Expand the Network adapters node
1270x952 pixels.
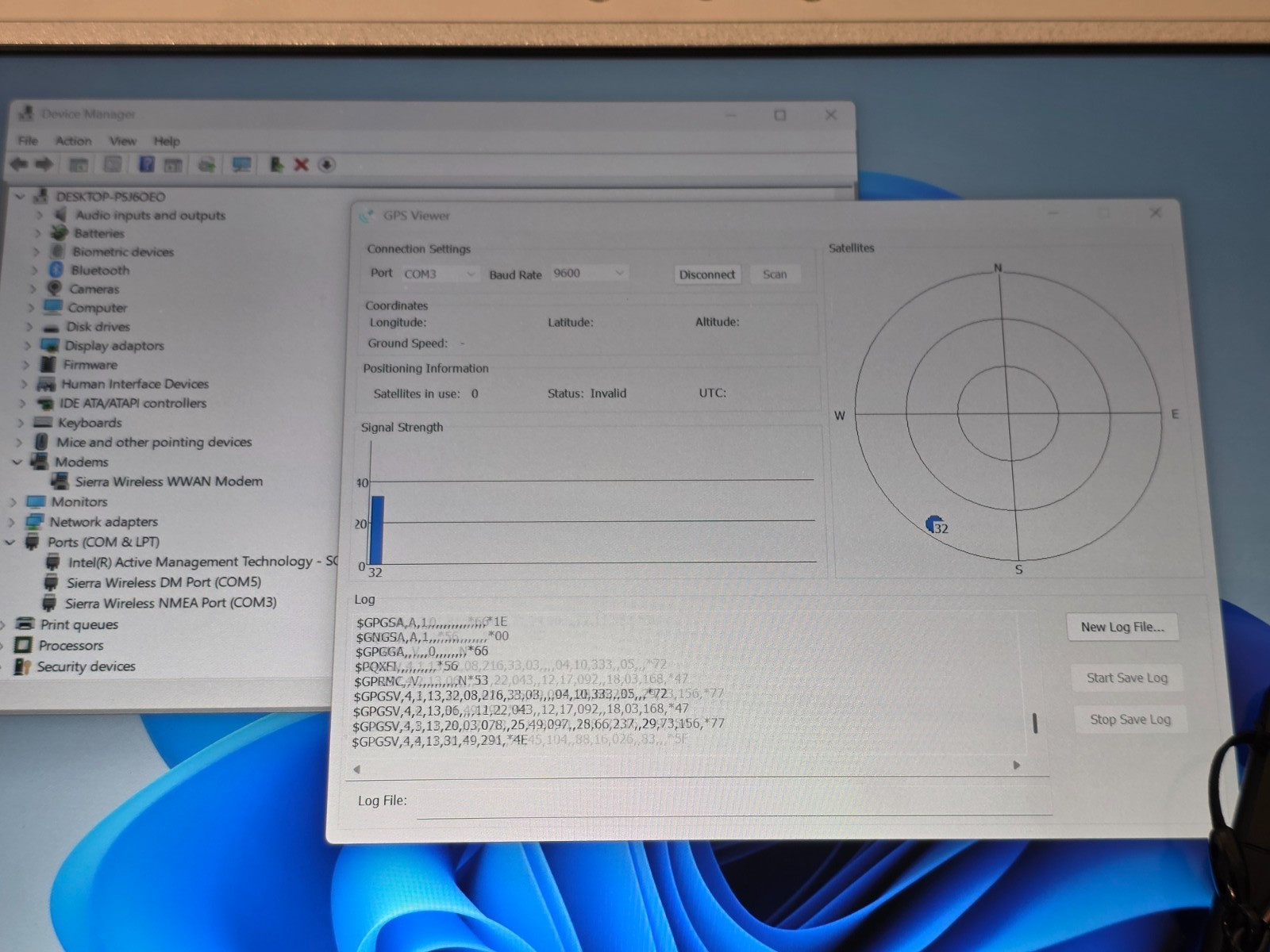(10, 522)
